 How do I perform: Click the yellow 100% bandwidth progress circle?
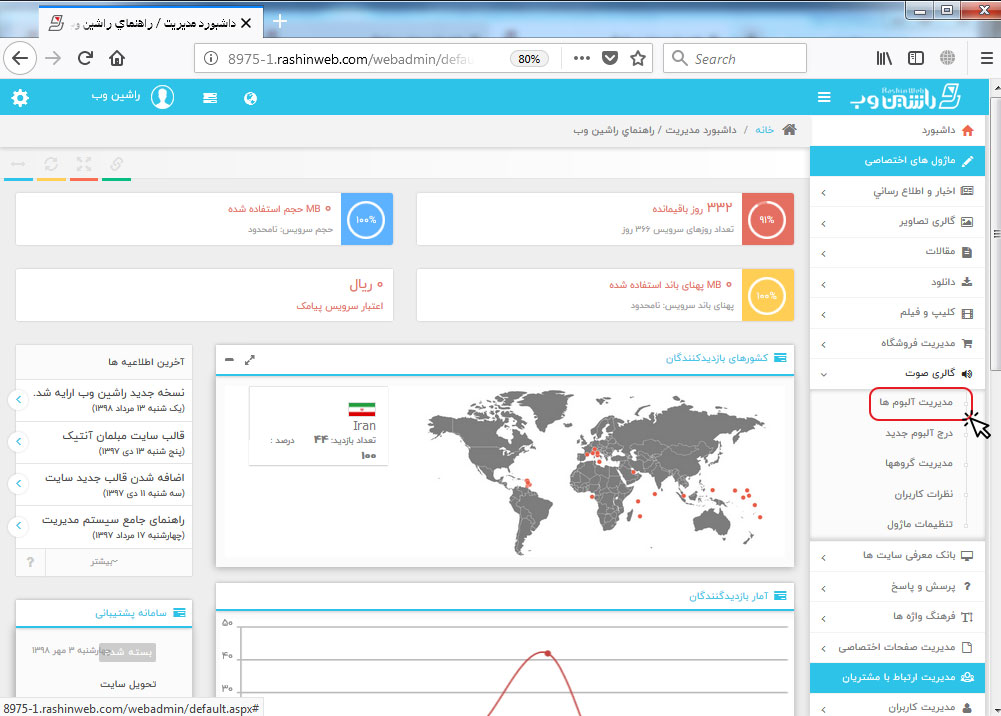[x=767, y=295]
